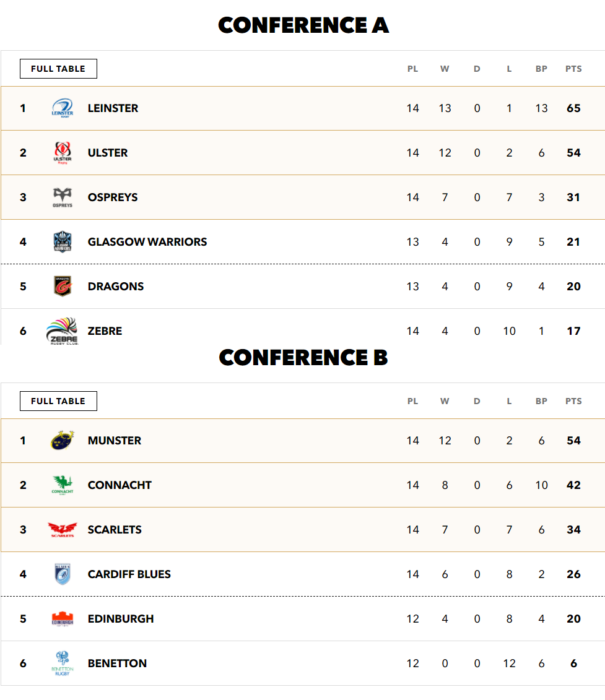Screen dimensions: 605x700
Task: Click the Glasgow Warriors team name
Action: click(x=147, y=242)
